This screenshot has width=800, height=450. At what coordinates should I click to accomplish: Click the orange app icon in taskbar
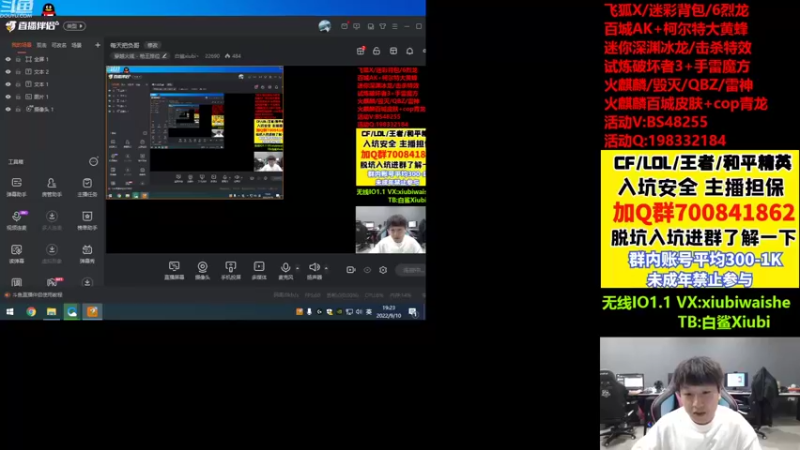tap(92, 312)
